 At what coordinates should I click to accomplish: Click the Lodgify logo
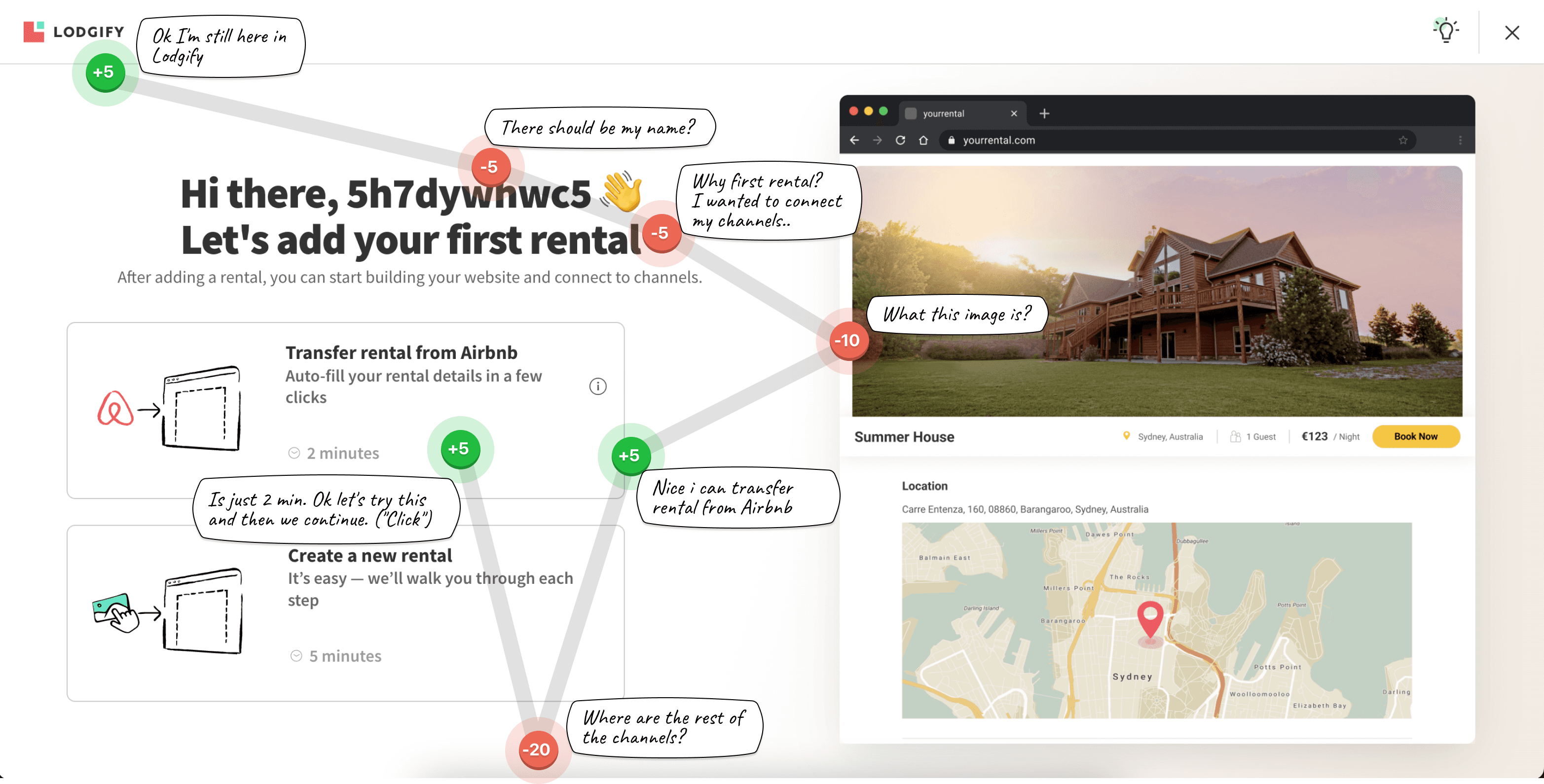pos(73,32)
